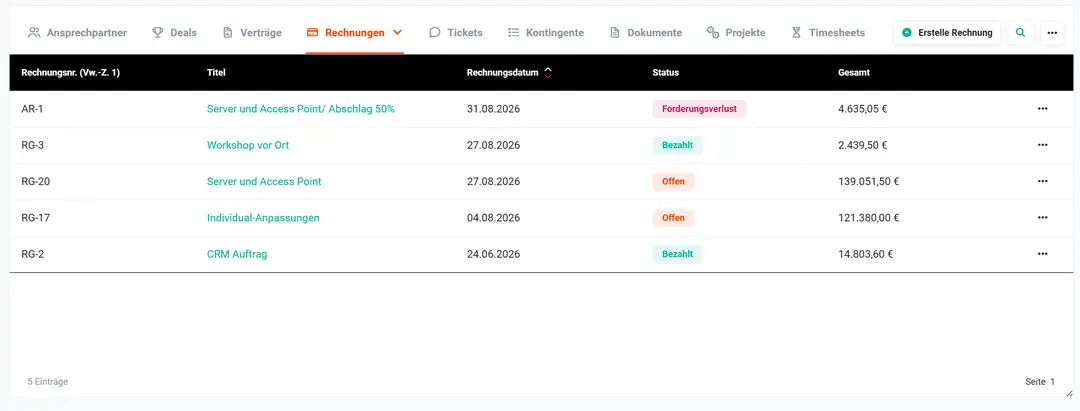Screen dimensions: 1080x411
Task: Click the Bezahlt badge in RG-2 row
Action: (677, 254)
